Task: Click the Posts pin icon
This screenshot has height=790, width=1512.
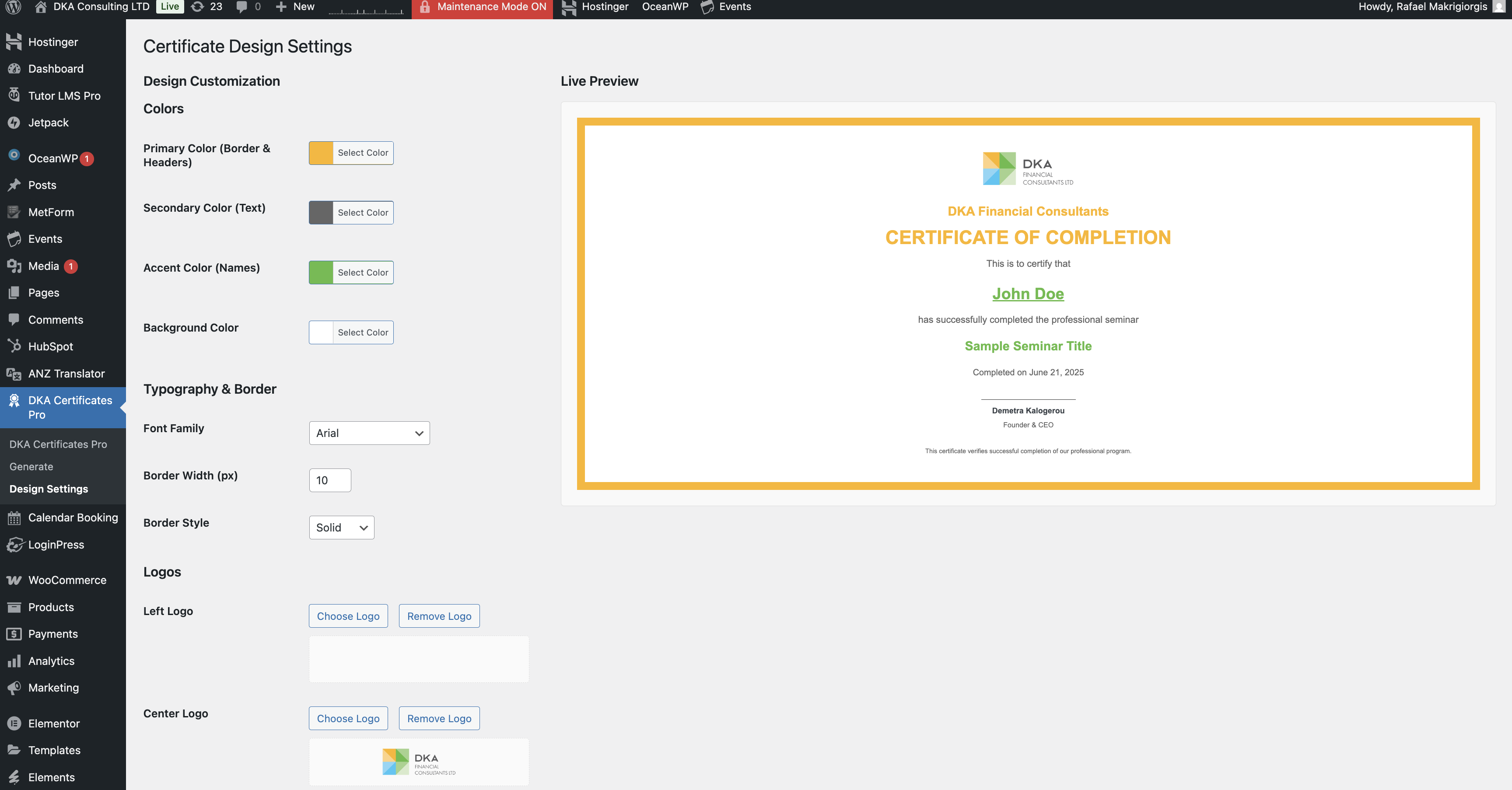Action: point(14,185)
